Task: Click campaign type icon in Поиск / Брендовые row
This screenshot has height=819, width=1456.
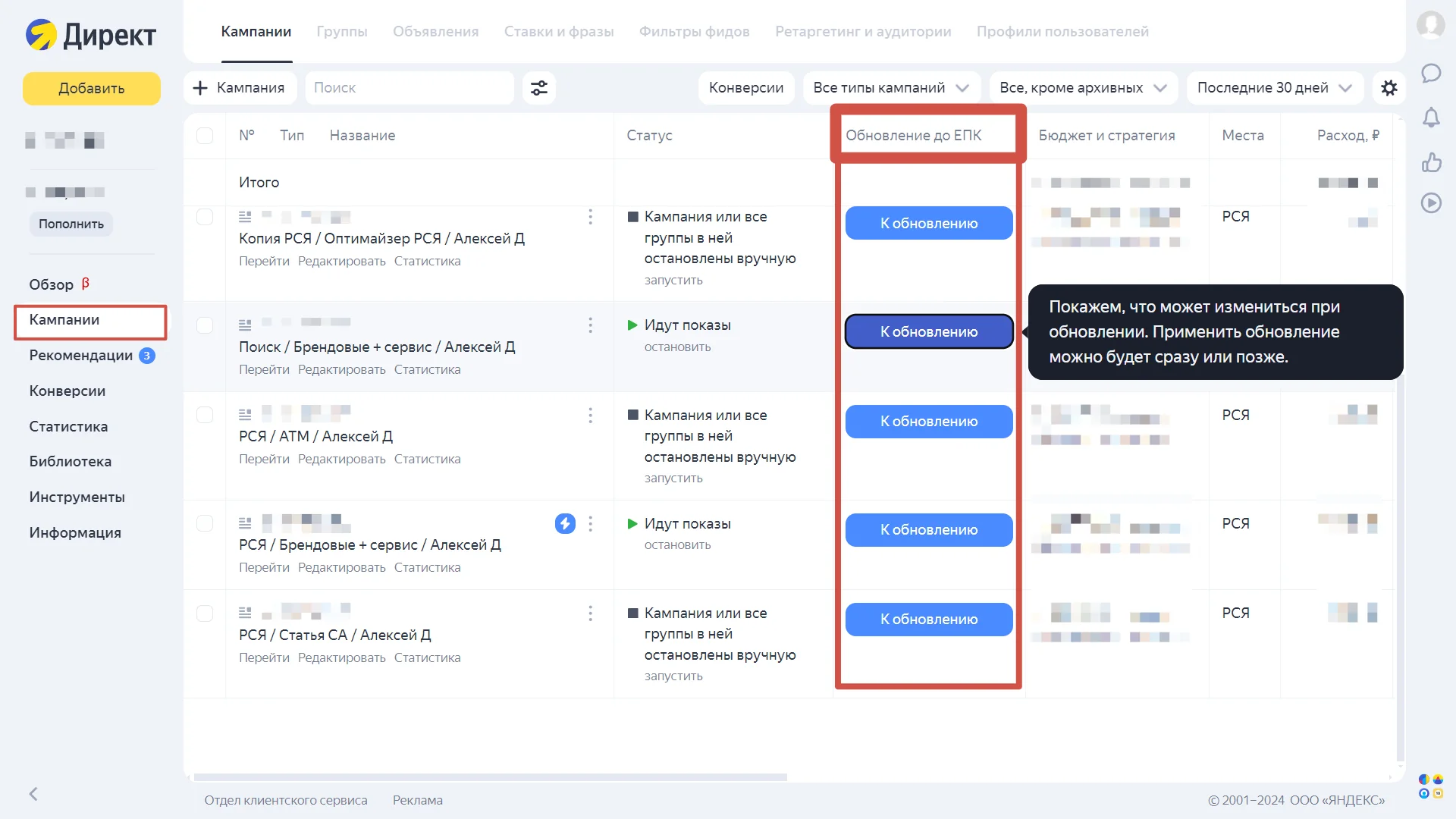Action: pyautogui.click(x=245, y=325)
